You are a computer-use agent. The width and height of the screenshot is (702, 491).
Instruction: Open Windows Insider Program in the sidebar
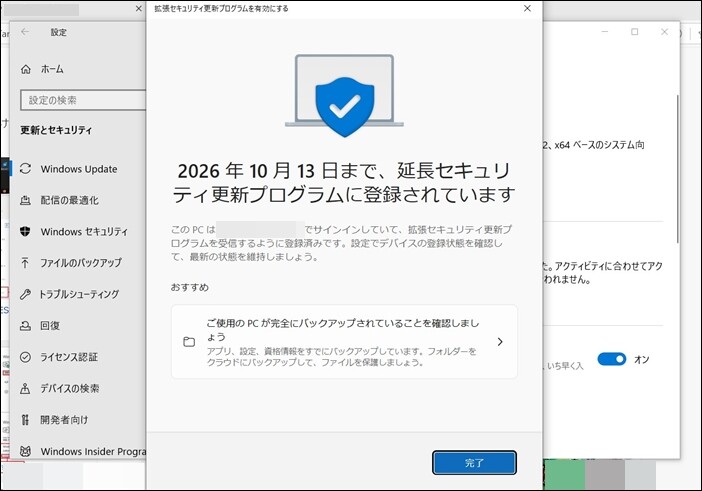click(93, 451)
